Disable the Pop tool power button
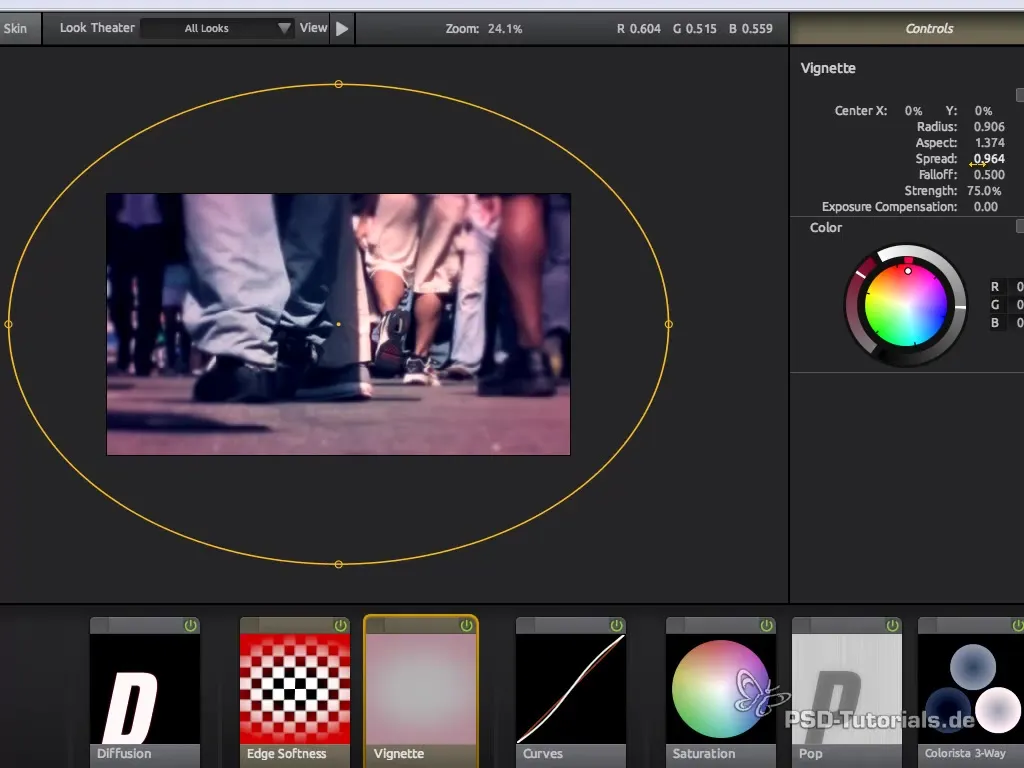 892,626
